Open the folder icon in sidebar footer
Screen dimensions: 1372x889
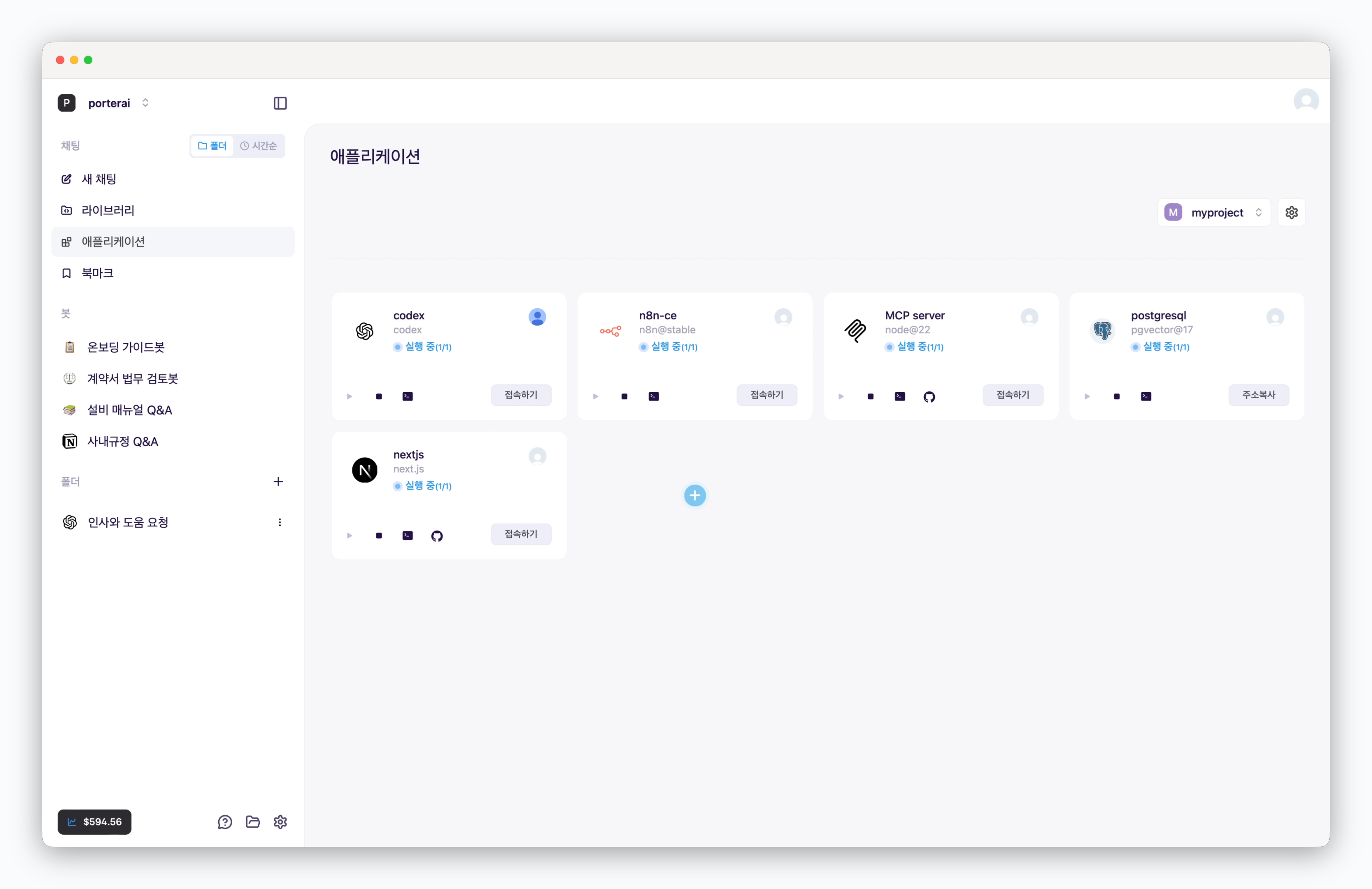tap(252, 822)
